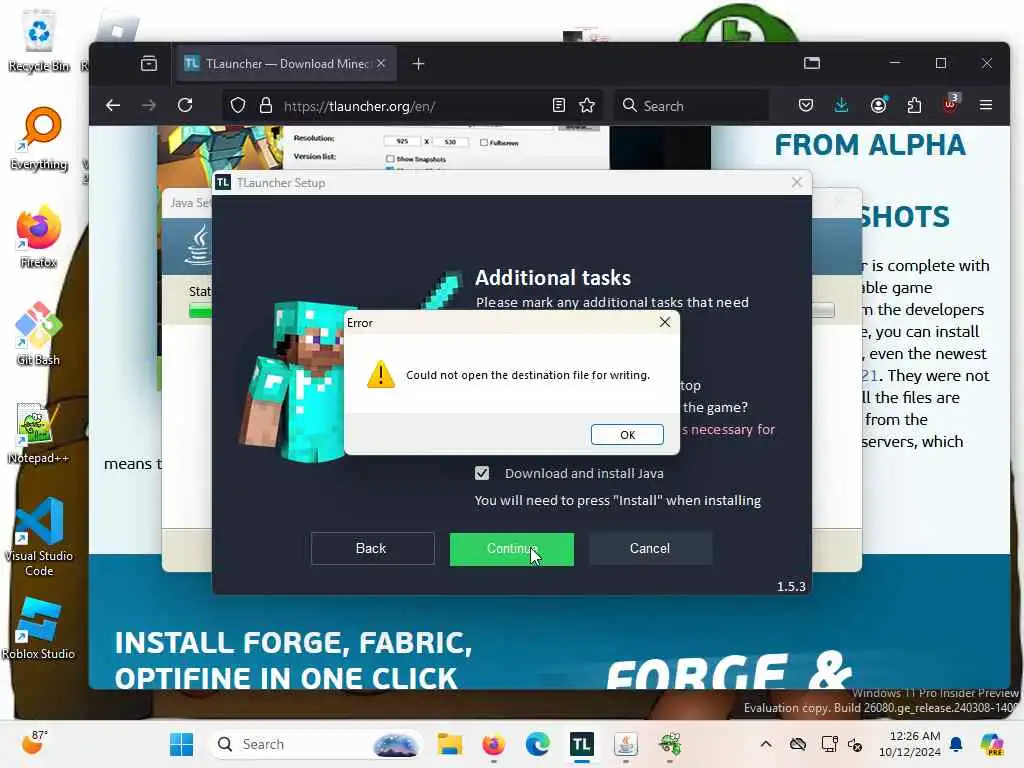Click the site security padlock icon
Viewport: 1024px width, 768px height.
[266, 105]
